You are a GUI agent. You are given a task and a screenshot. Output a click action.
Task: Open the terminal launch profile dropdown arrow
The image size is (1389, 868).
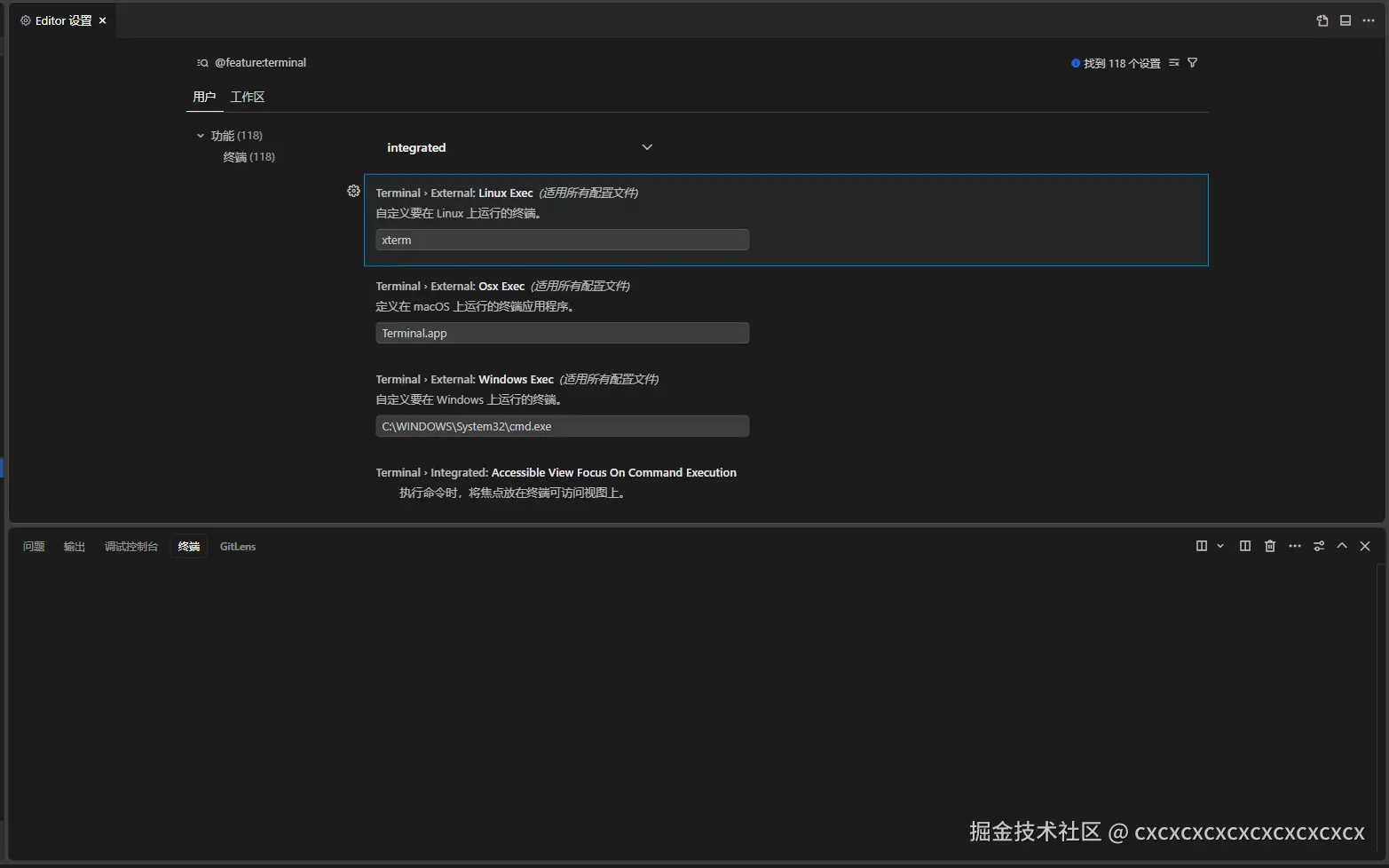pyautogui.click(x=1220, y=547)
